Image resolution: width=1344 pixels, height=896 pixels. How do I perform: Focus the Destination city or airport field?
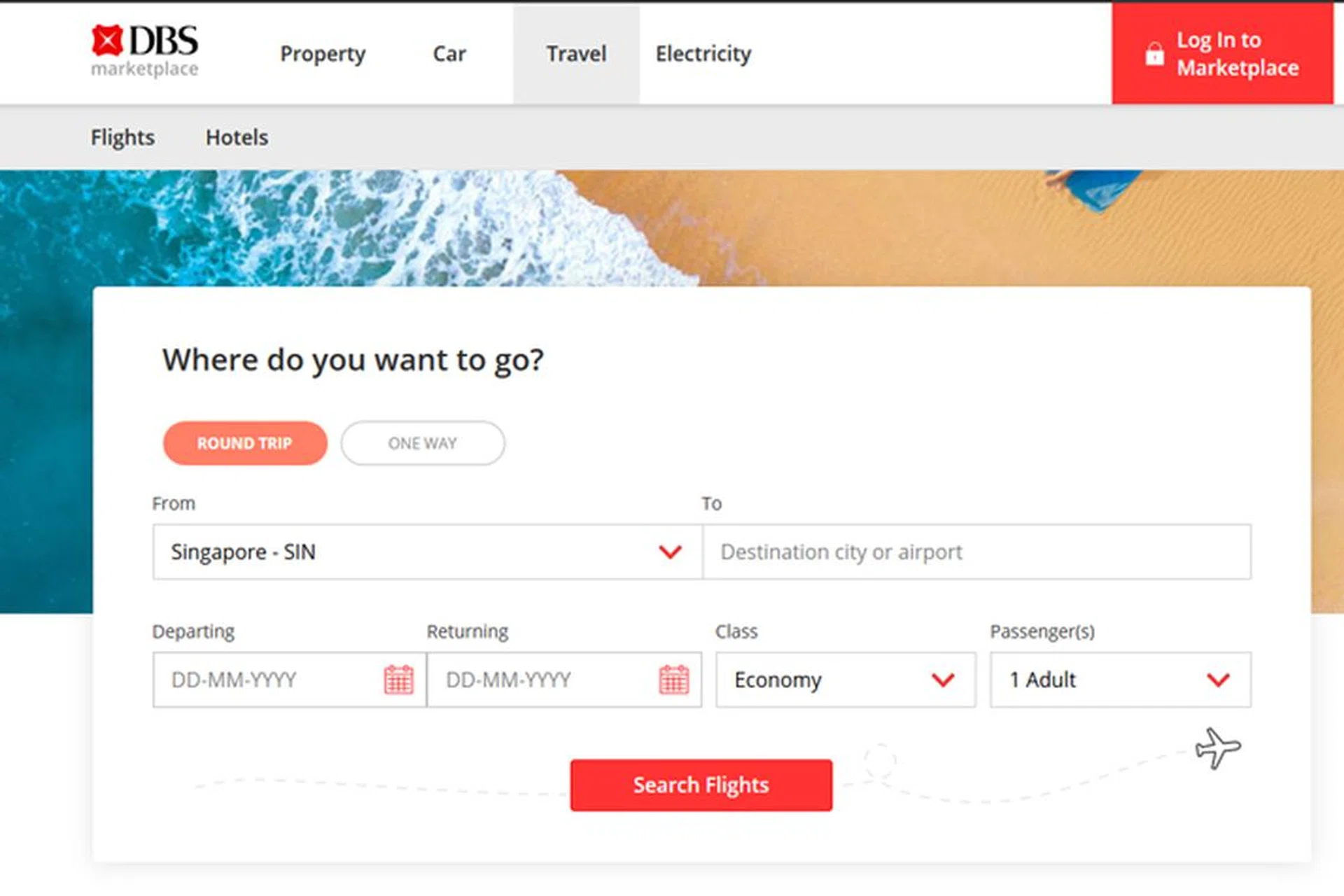[x=976, y=552]
